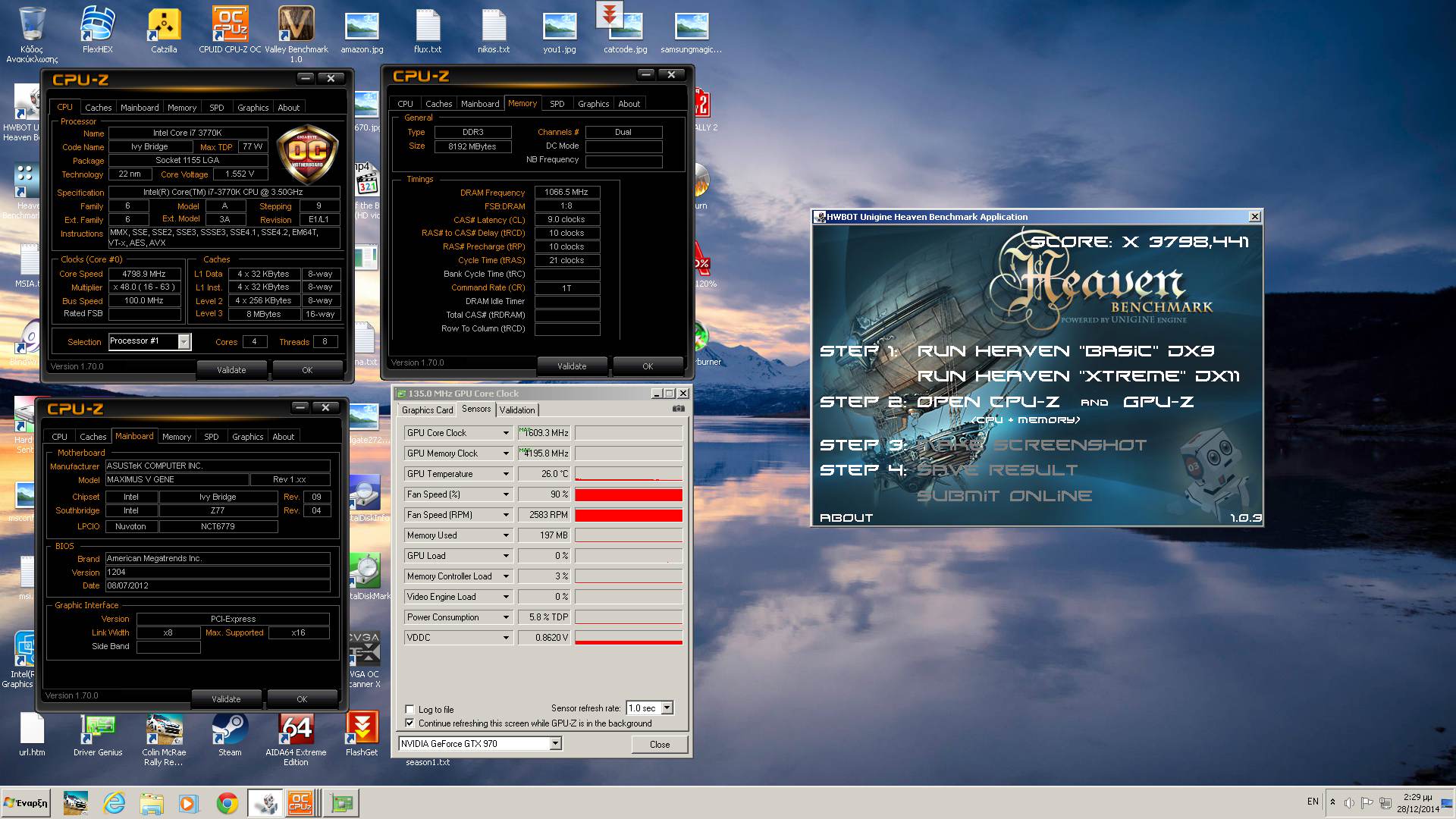Switch to GPU-Z Validation tab
Viewport: 1456px width, 819px height.
(517, 409)
